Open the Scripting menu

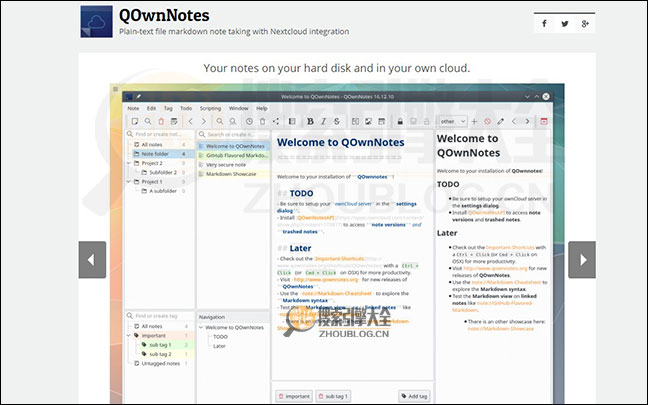click(x=210, y=108)
